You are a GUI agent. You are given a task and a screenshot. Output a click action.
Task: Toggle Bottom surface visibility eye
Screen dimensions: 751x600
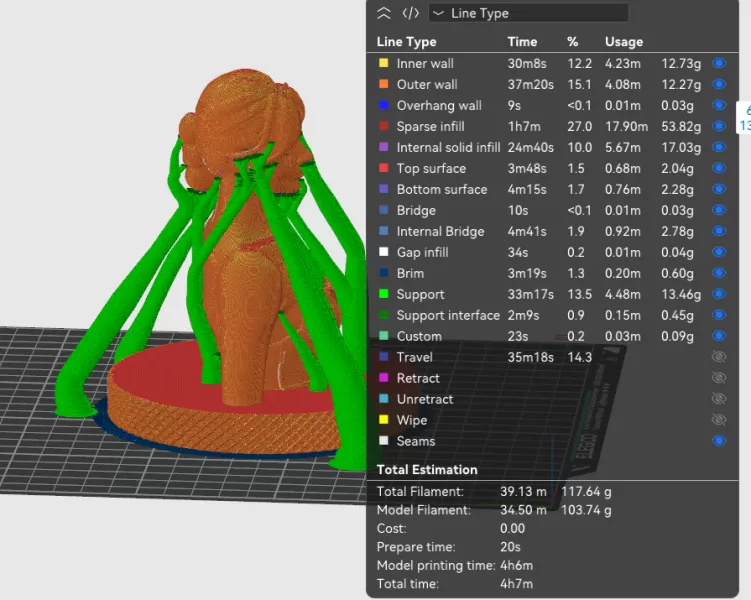719,189
